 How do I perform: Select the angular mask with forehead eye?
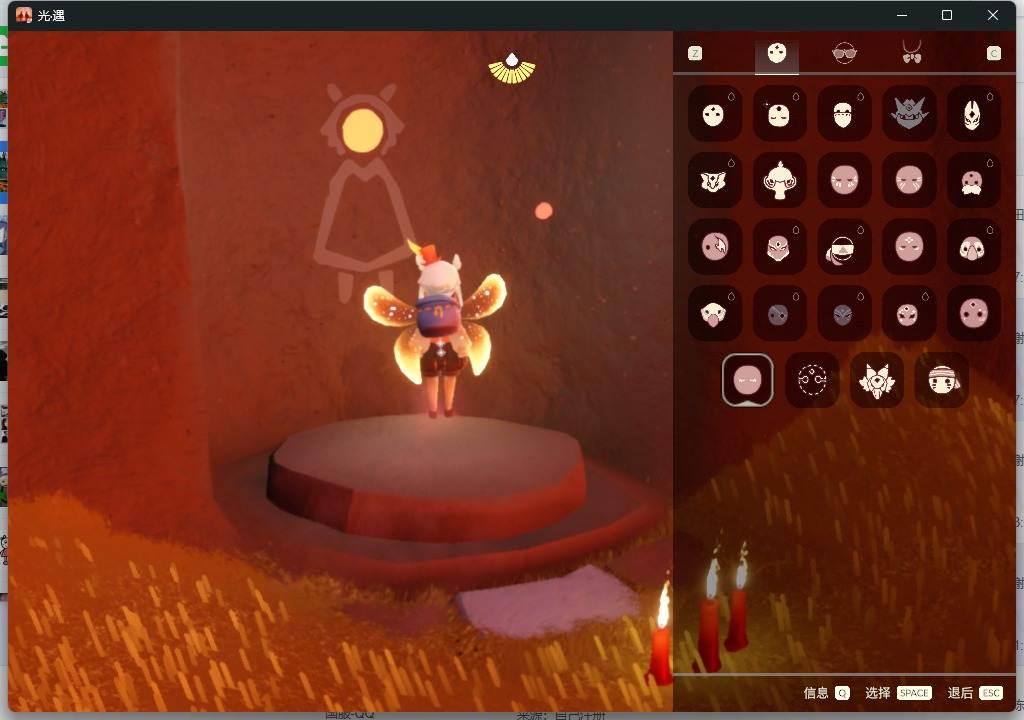779,247
